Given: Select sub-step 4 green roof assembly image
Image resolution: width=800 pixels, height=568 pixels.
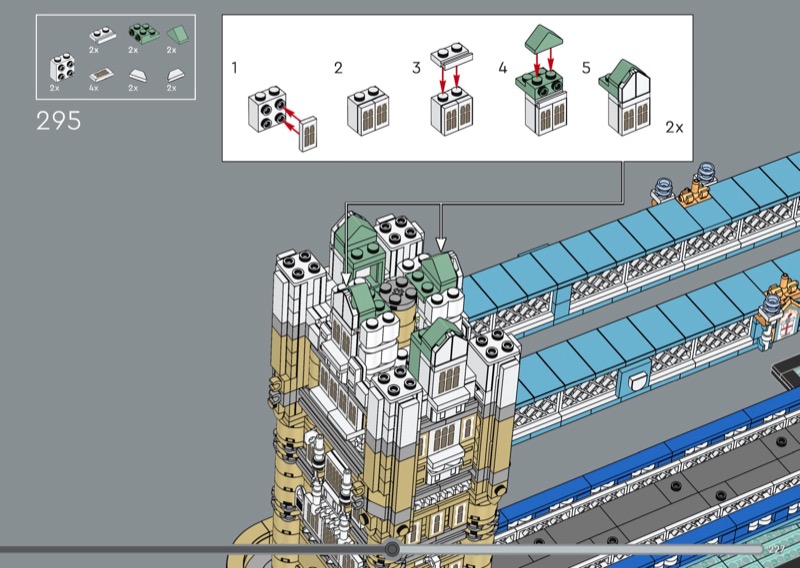Looking at the screenshot, I should [x=540, y=80].
